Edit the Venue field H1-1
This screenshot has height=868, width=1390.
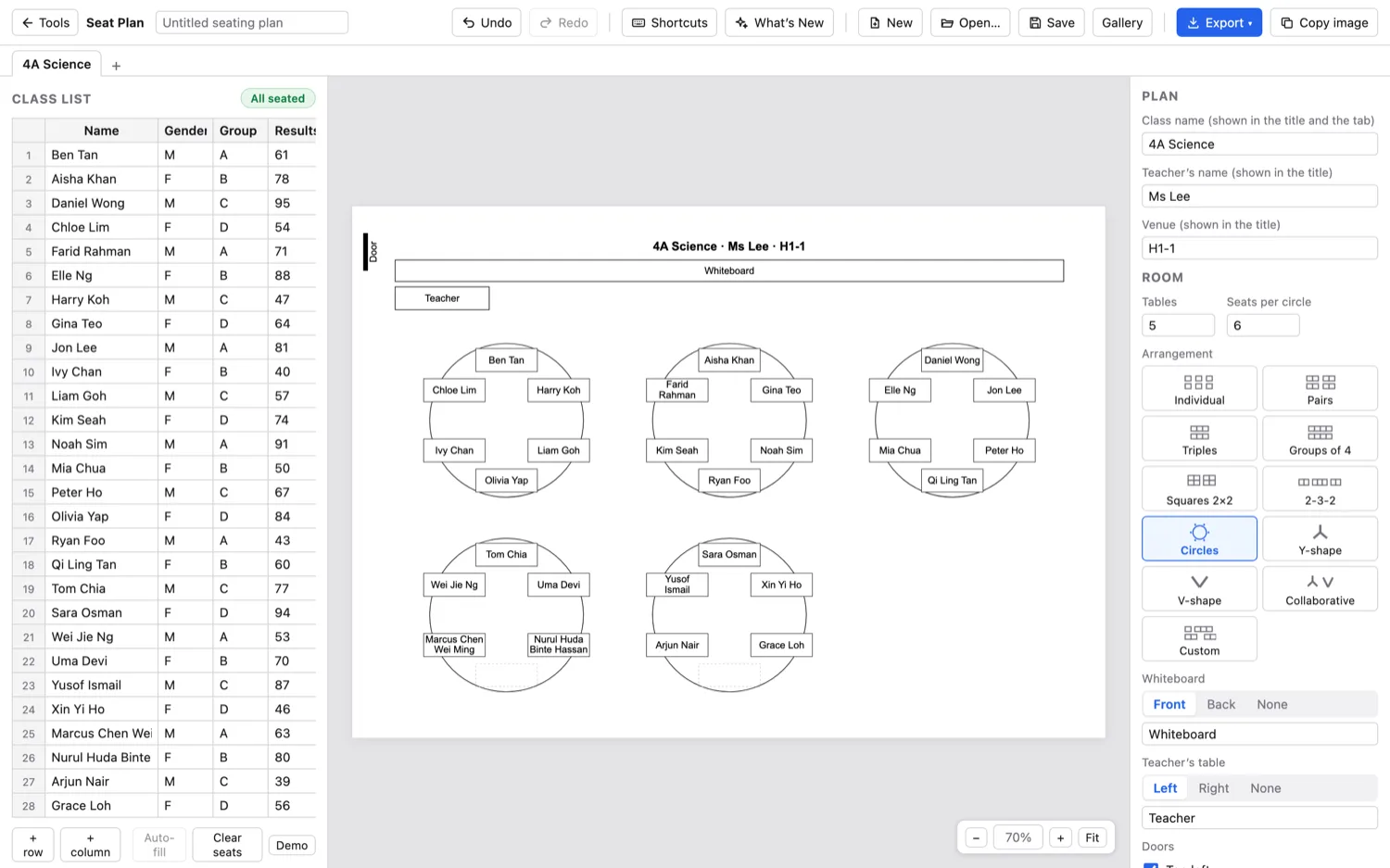point(1259,247)
